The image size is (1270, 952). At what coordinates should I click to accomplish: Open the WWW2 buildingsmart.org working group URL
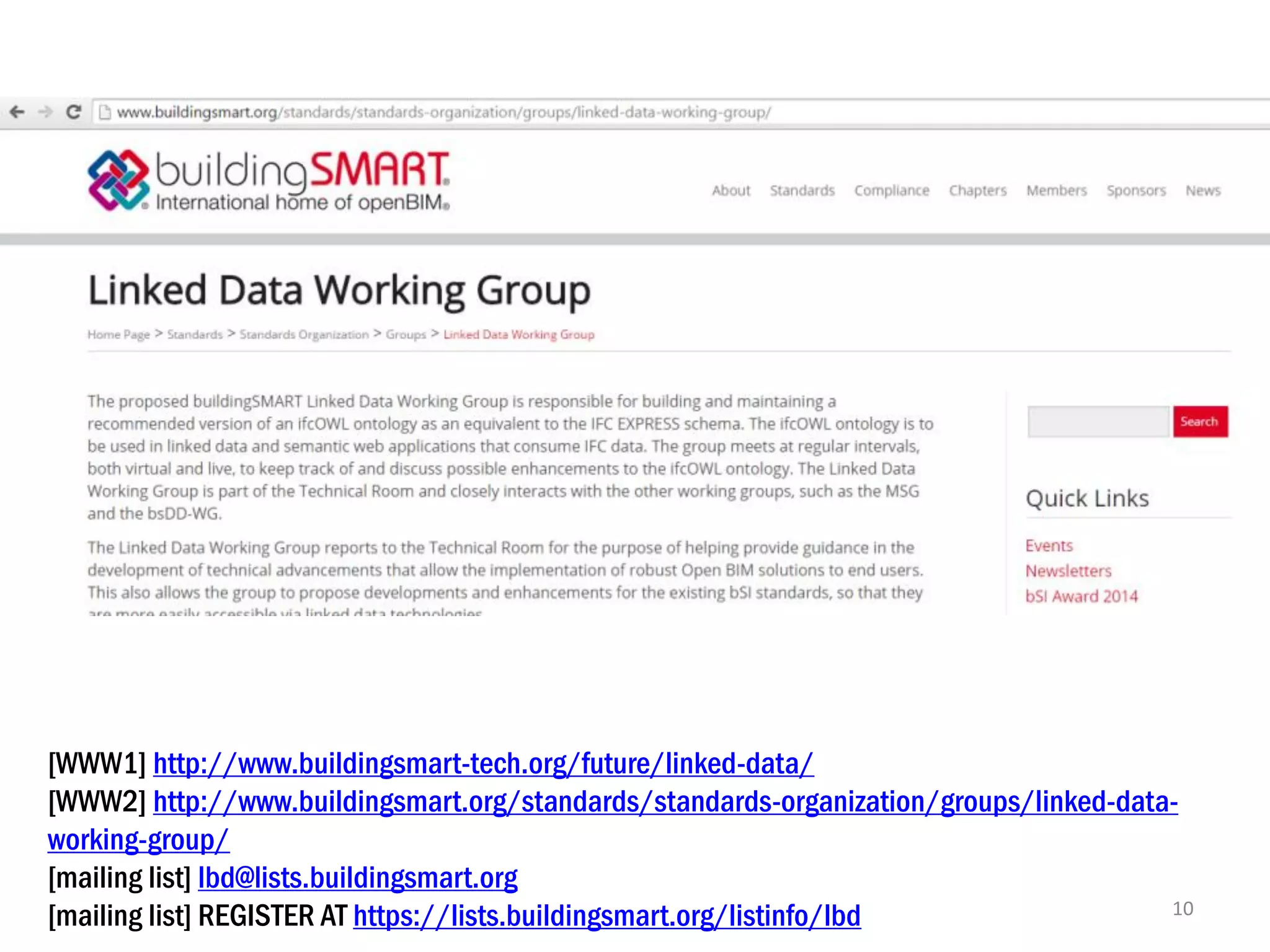point(613,821)
